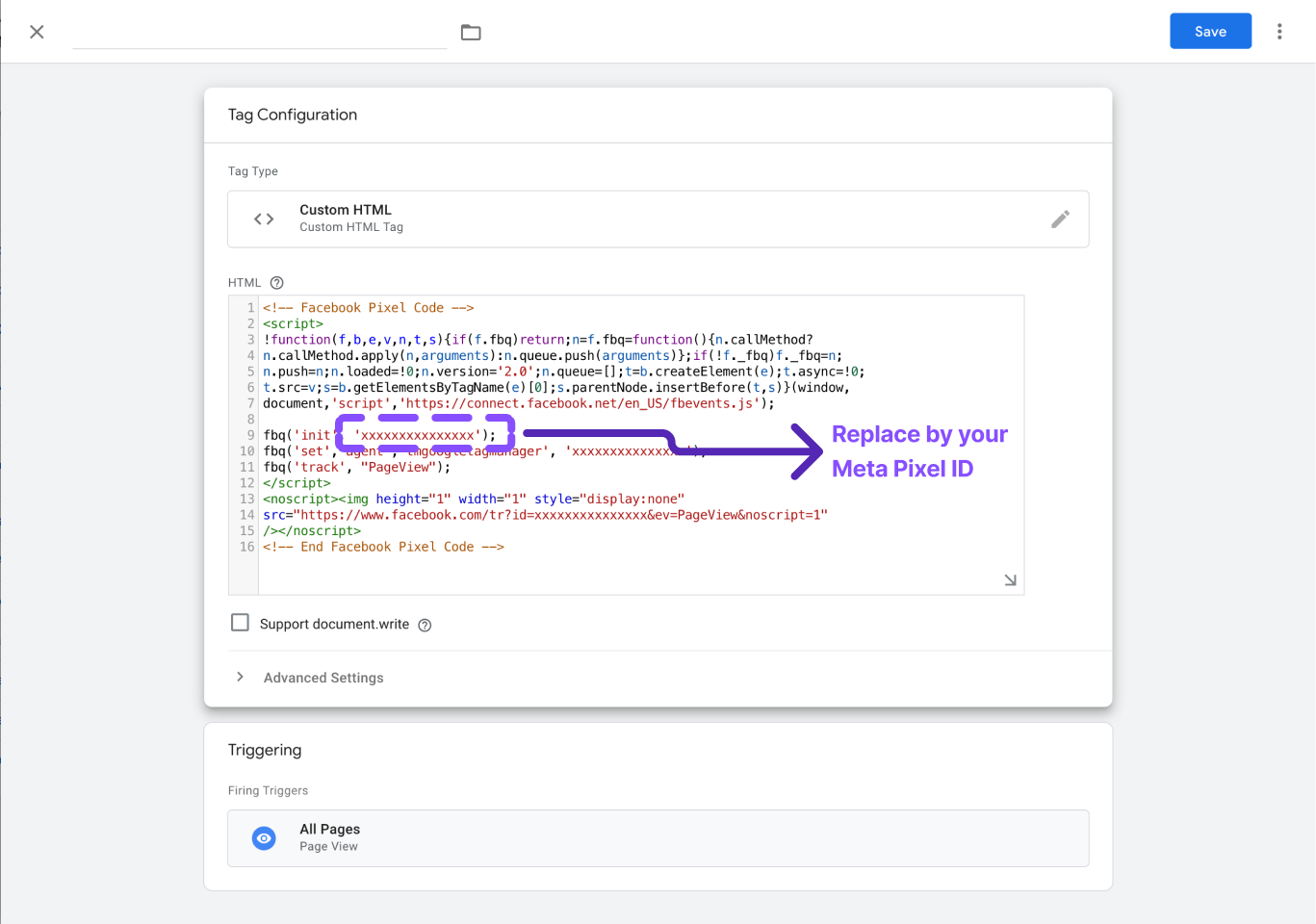Enable the Support document.write checkbox
The image size is (1316, 924).
pyautogui.click(x=240, y=623)
